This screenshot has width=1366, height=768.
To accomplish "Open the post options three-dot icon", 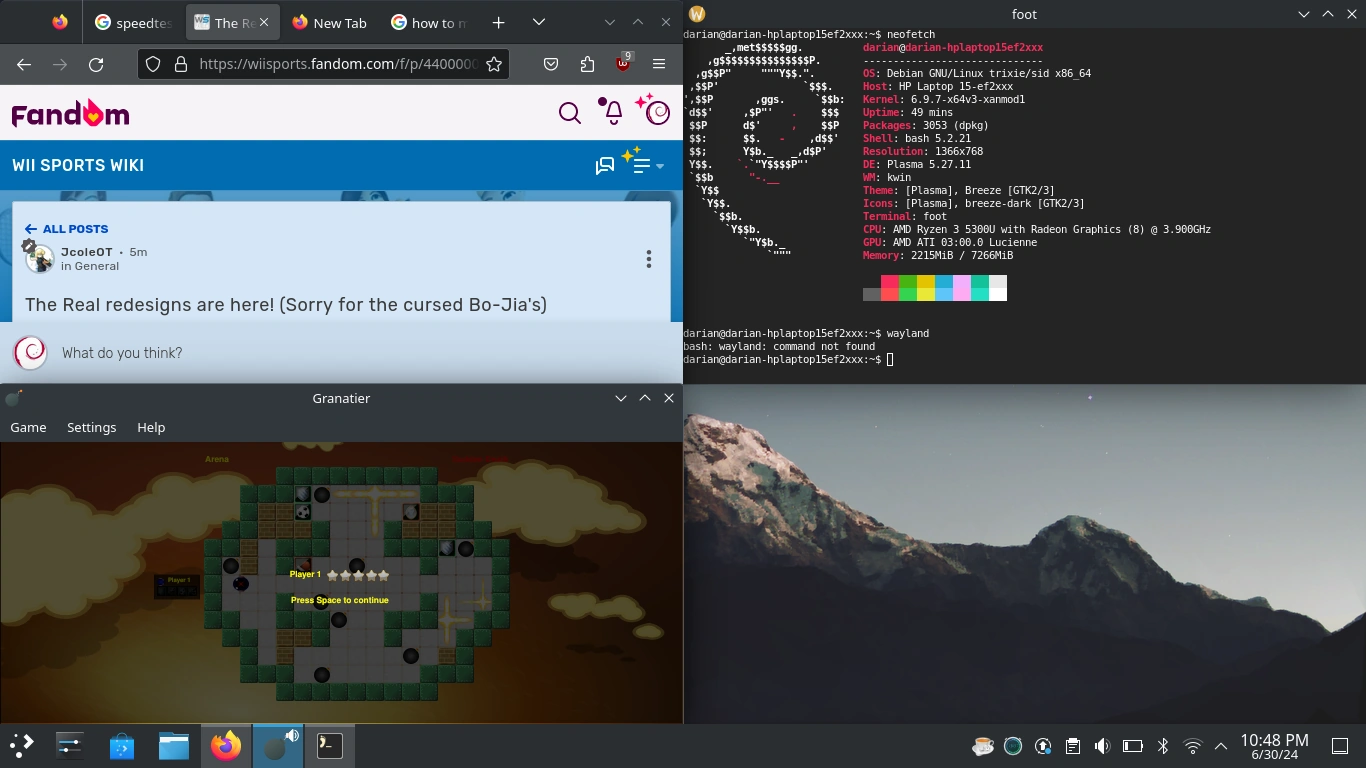I will click(649, 258).
